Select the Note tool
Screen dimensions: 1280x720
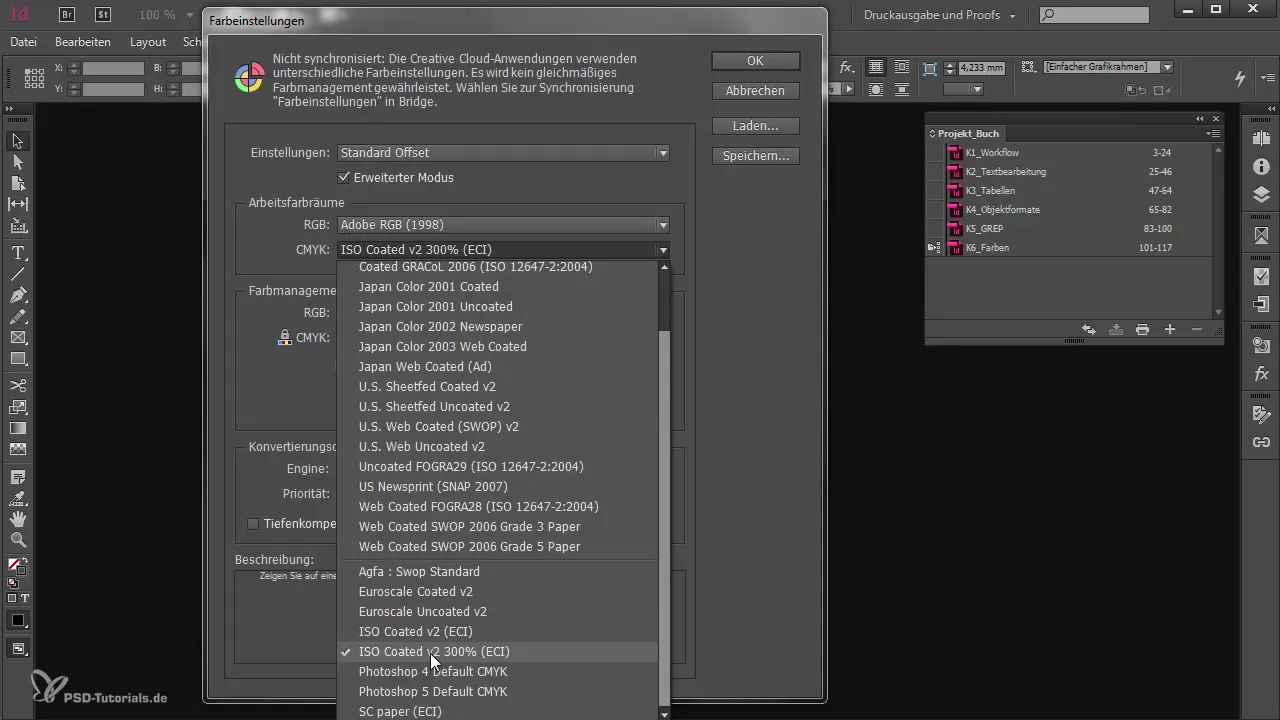click(18, 476)
